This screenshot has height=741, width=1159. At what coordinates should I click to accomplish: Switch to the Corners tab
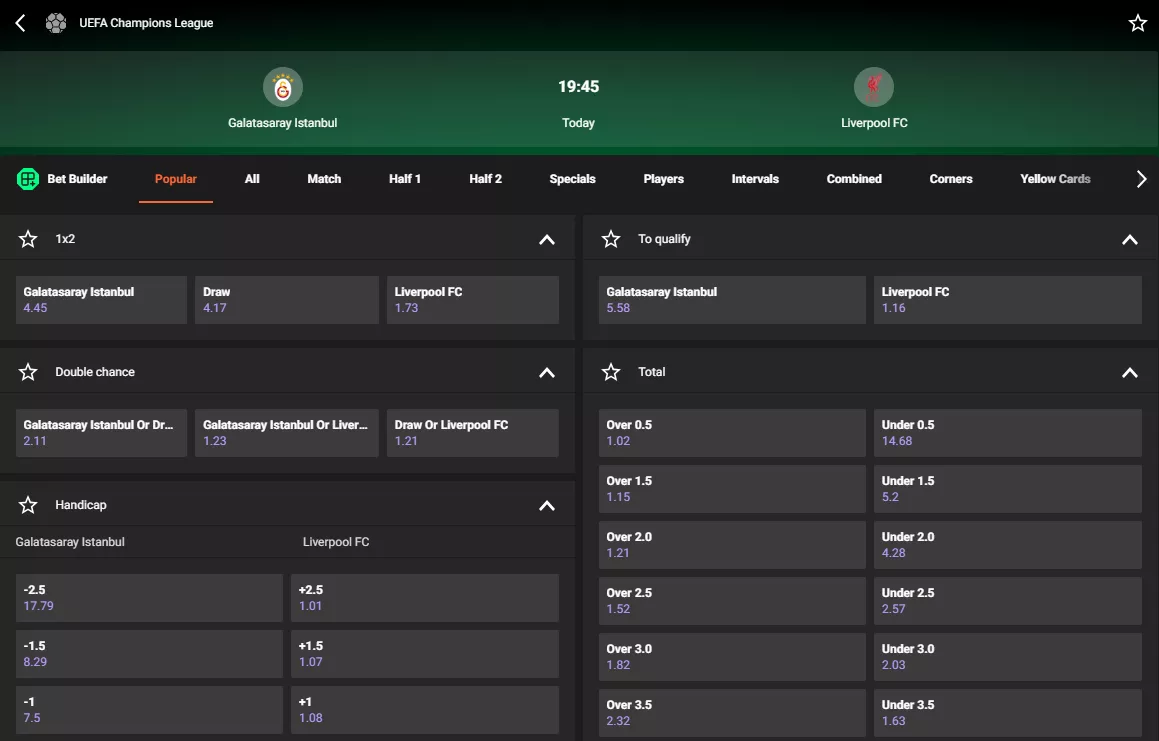pyautogui.click(x=950, y=178)
